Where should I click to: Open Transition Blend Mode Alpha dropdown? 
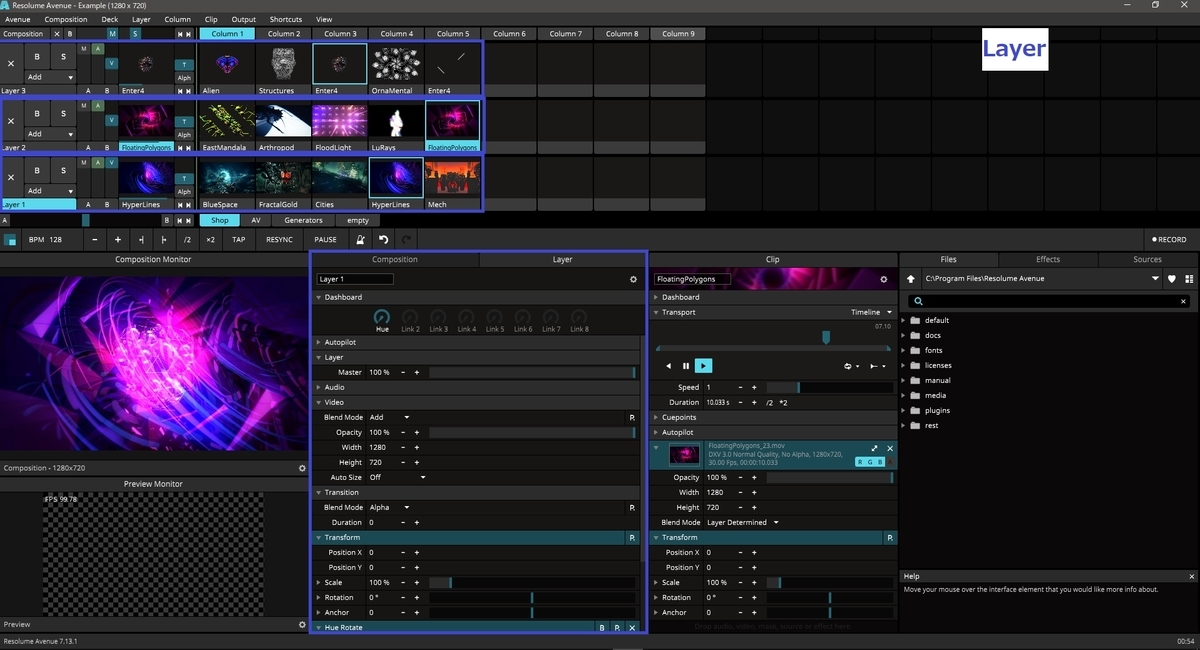pos(390,507)
